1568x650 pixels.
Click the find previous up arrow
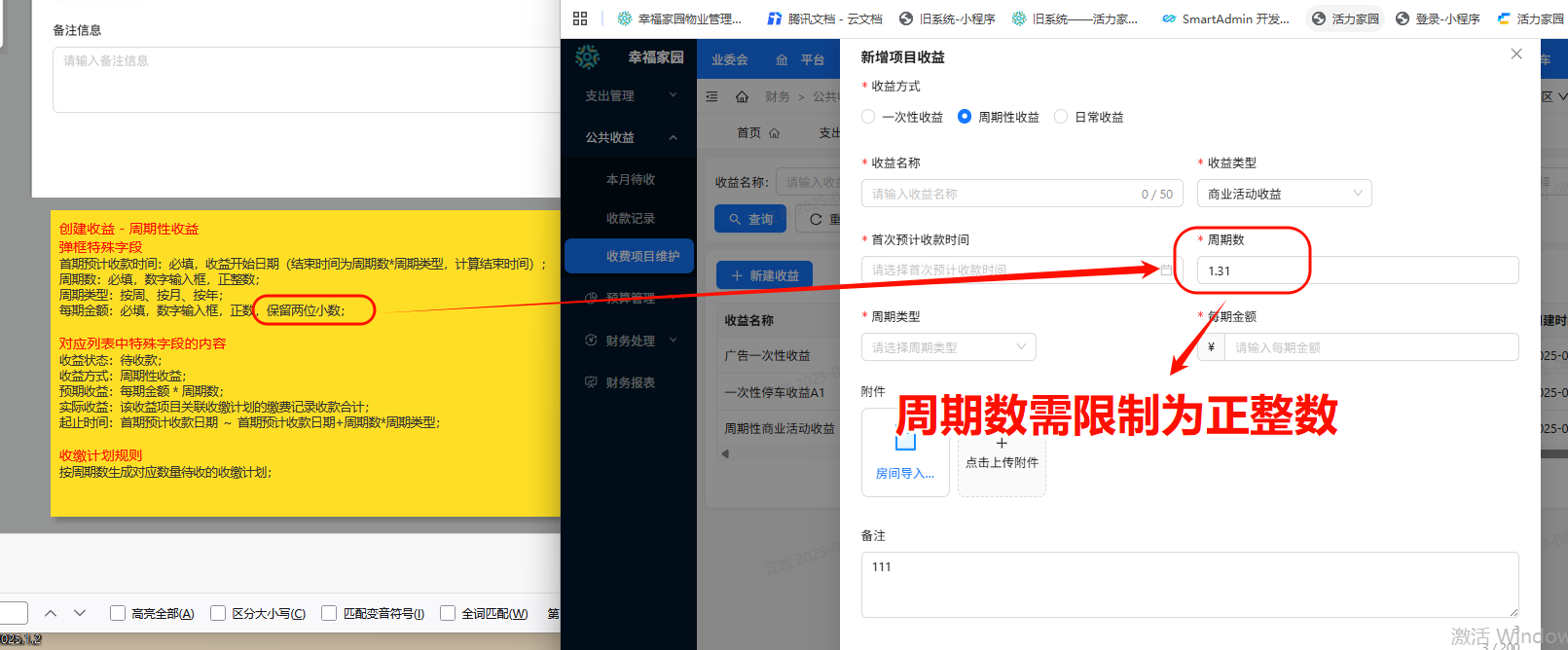tap(51, 613)
